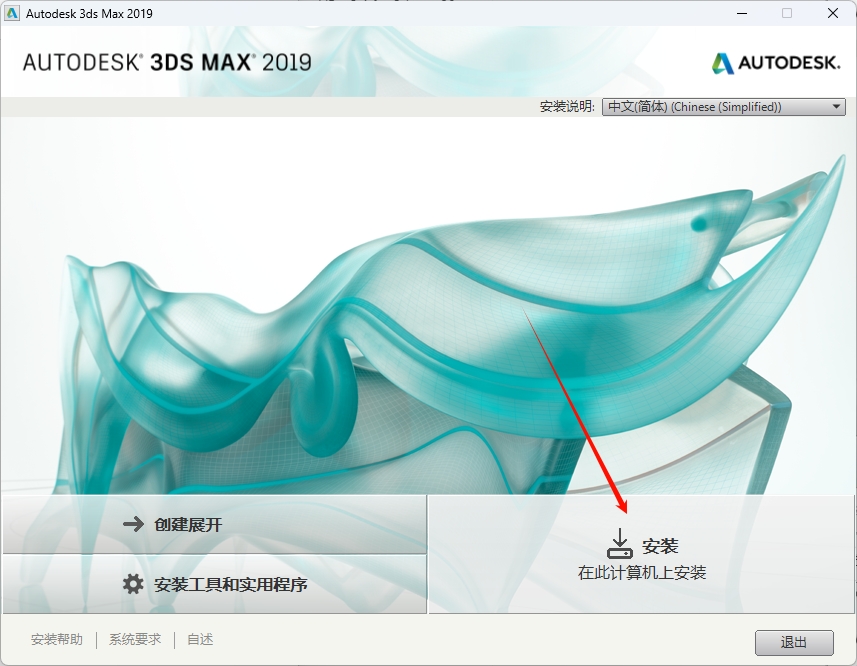Click the red A Autodesk emblem
857x666 pixels.
(x=721, y=61)
